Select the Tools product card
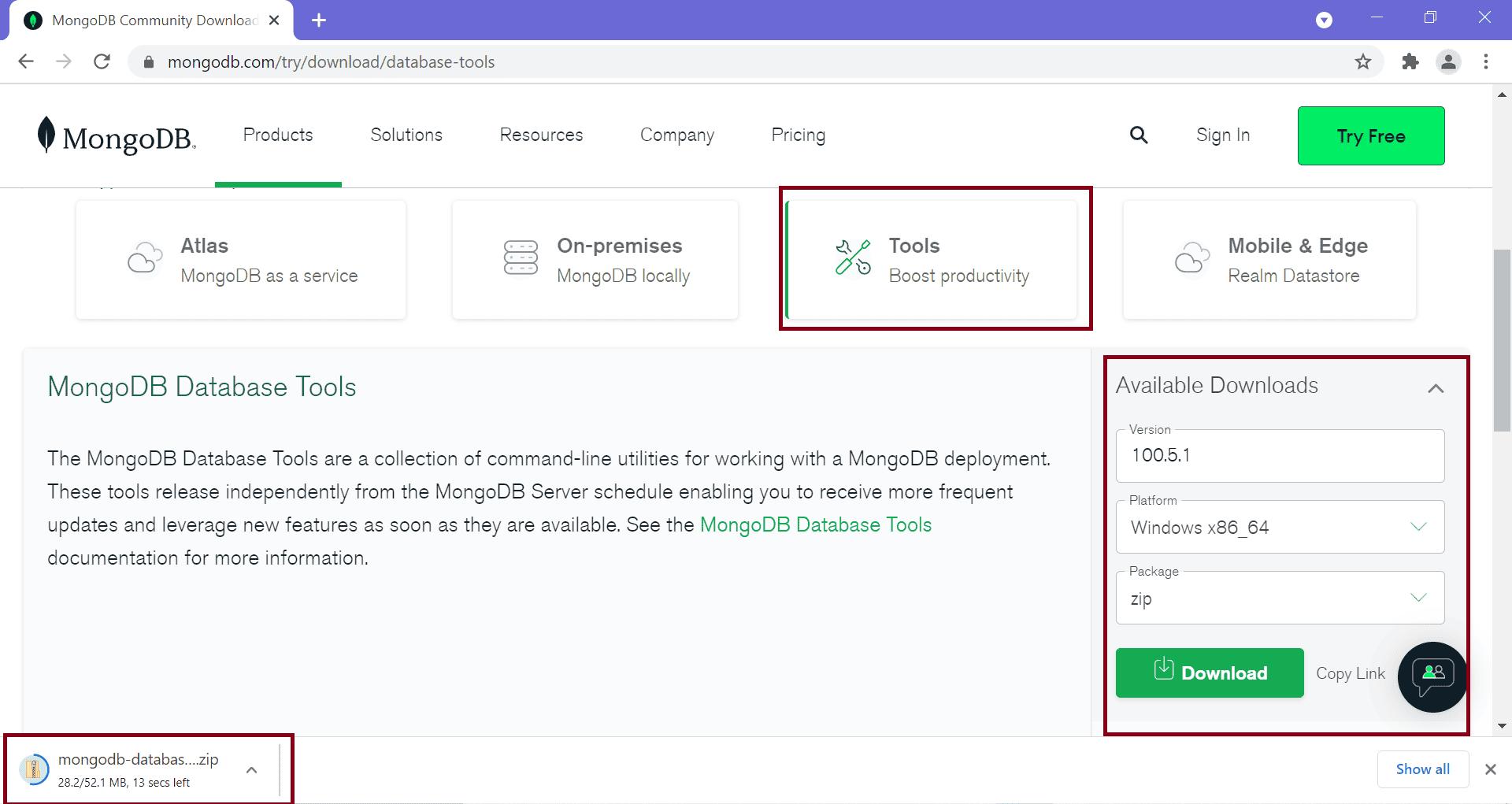Screen dimensions: 1512x804 click(x=932, y=260)
